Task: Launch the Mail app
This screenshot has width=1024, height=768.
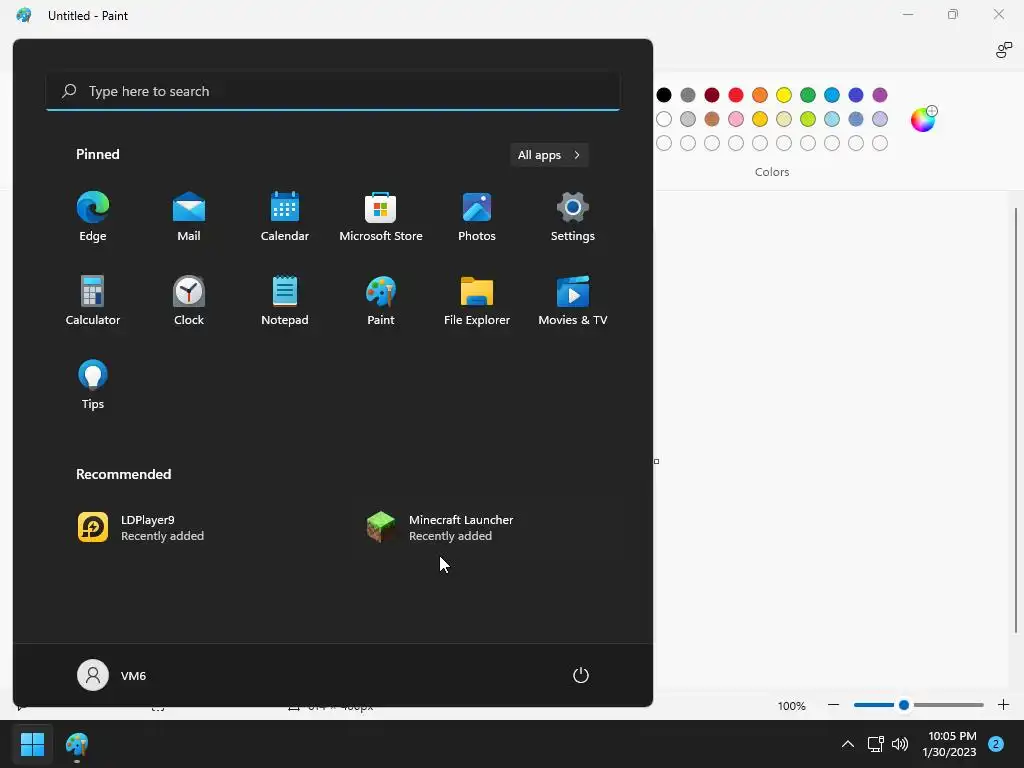Action: (189, 217)
